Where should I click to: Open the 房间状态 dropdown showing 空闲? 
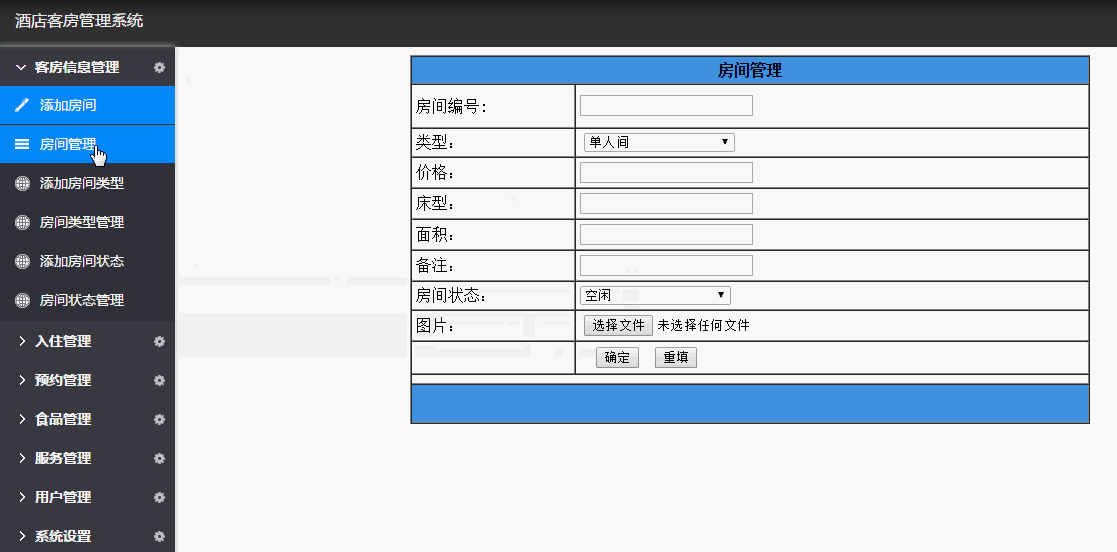[x=655, y=296]
